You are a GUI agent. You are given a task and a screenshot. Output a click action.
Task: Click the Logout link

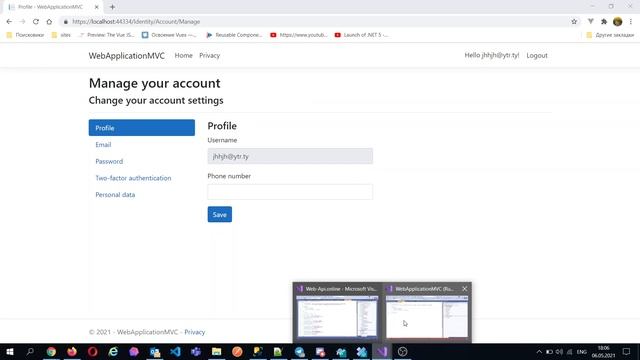tap(537, 56)
